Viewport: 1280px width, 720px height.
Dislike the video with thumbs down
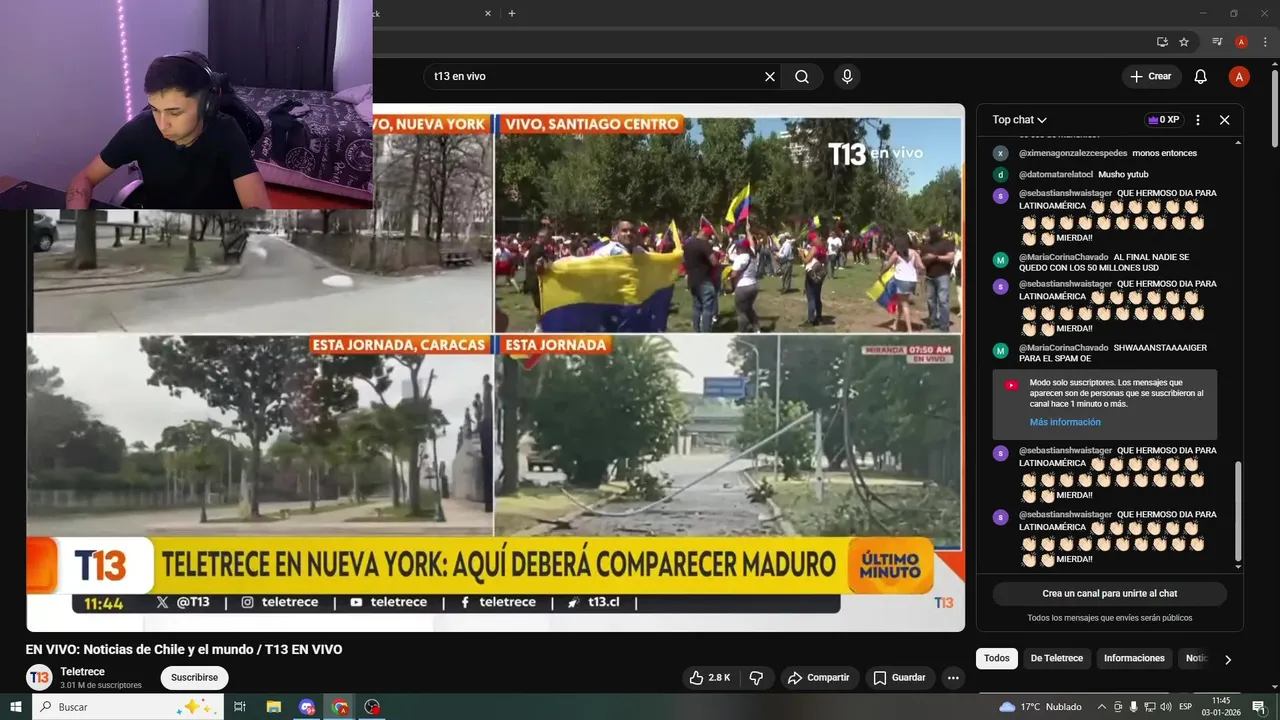pos(756,678)
